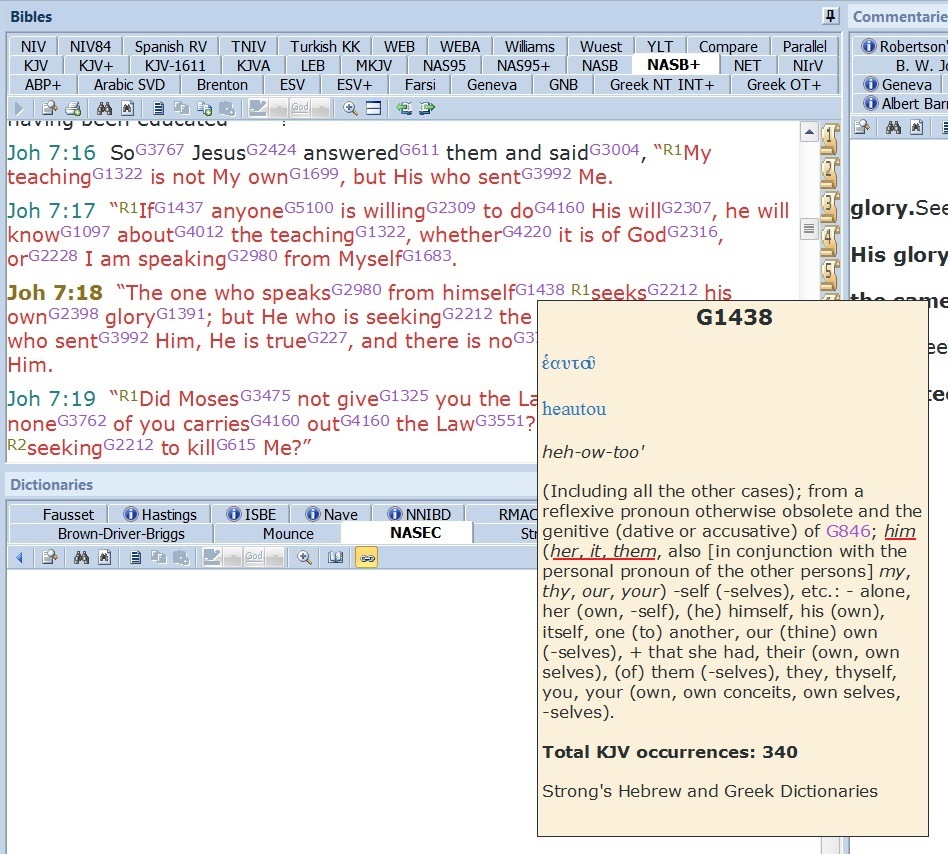
Task: Click the print icon in Bibles toolbar
Action: 73,108
